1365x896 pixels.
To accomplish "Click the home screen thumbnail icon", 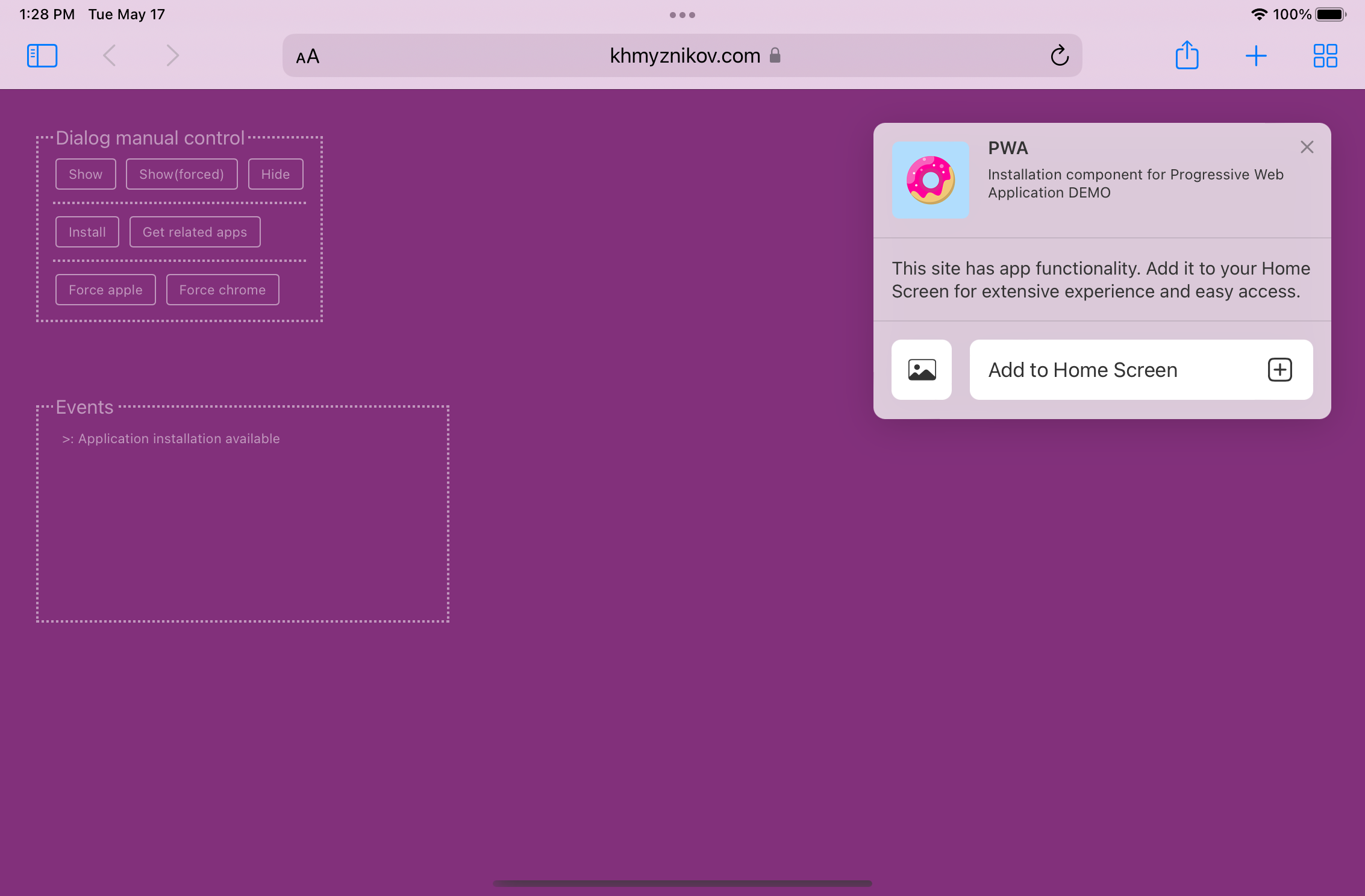I will 921,369.
